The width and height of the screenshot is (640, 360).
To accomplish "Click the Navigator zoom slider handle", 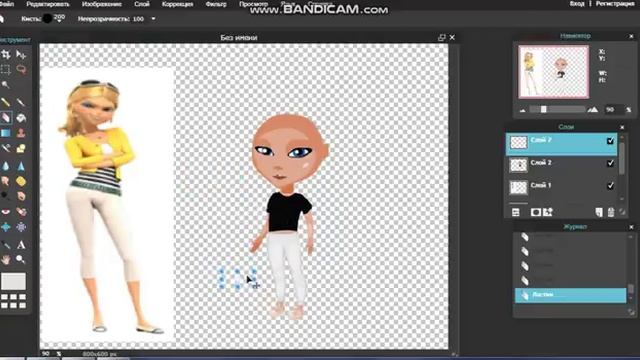I will coord(543,109).
